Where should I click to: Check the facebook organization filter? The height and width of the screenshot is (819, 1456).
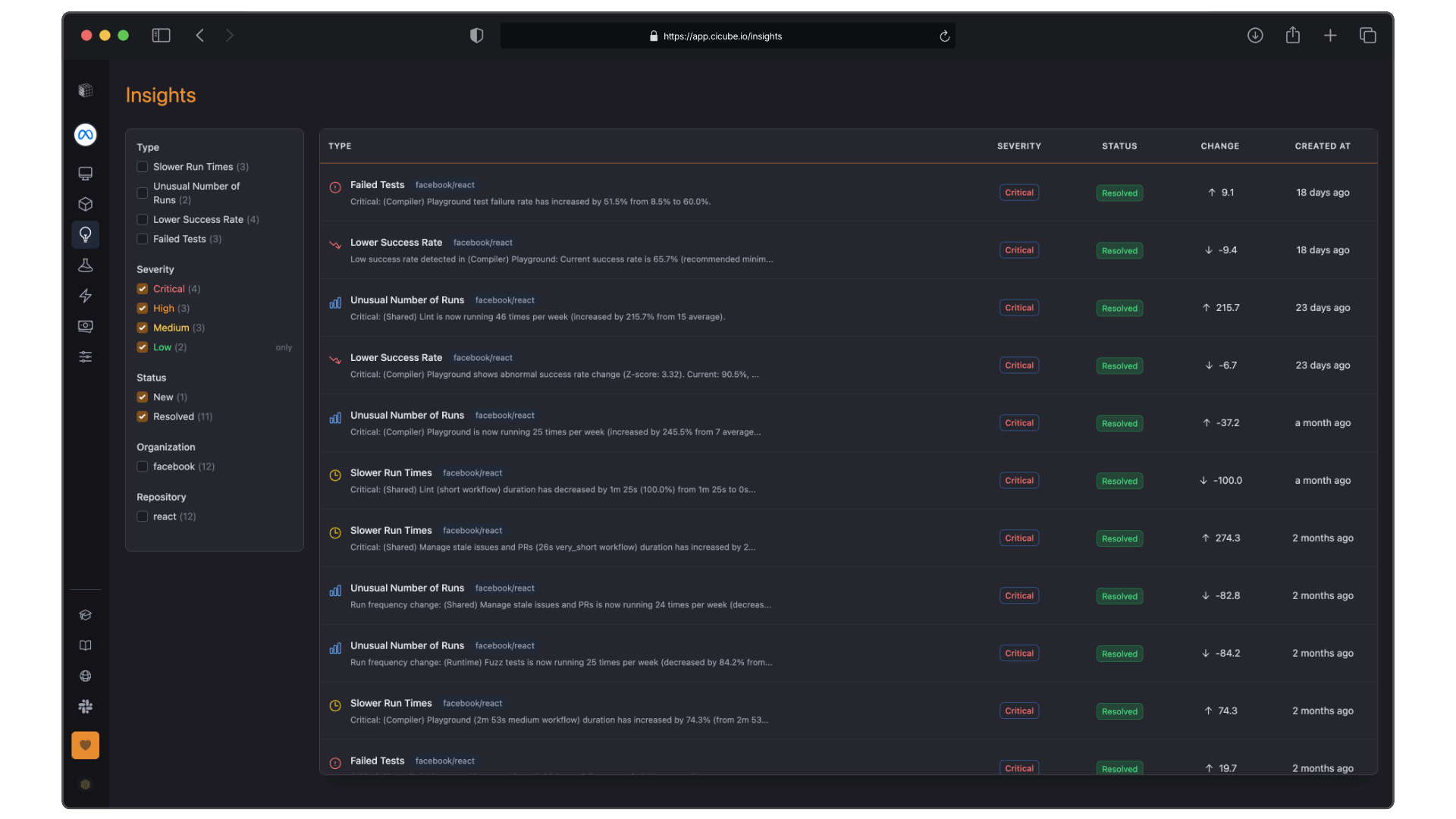142,466
